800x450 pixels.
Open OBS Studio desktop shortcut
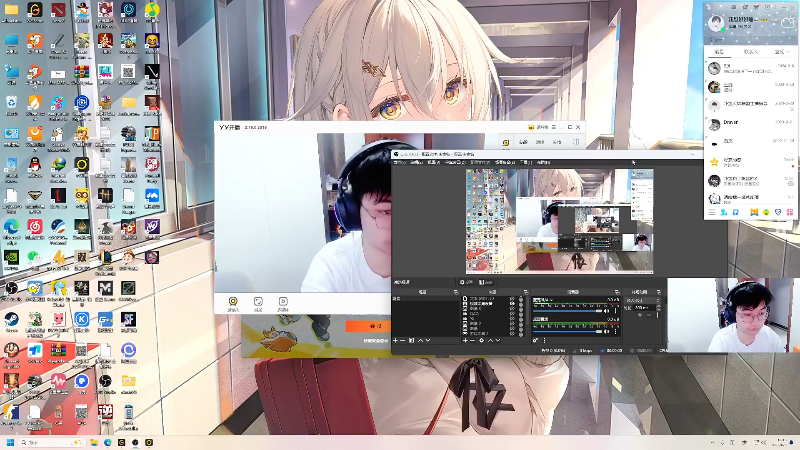point(11,290)
